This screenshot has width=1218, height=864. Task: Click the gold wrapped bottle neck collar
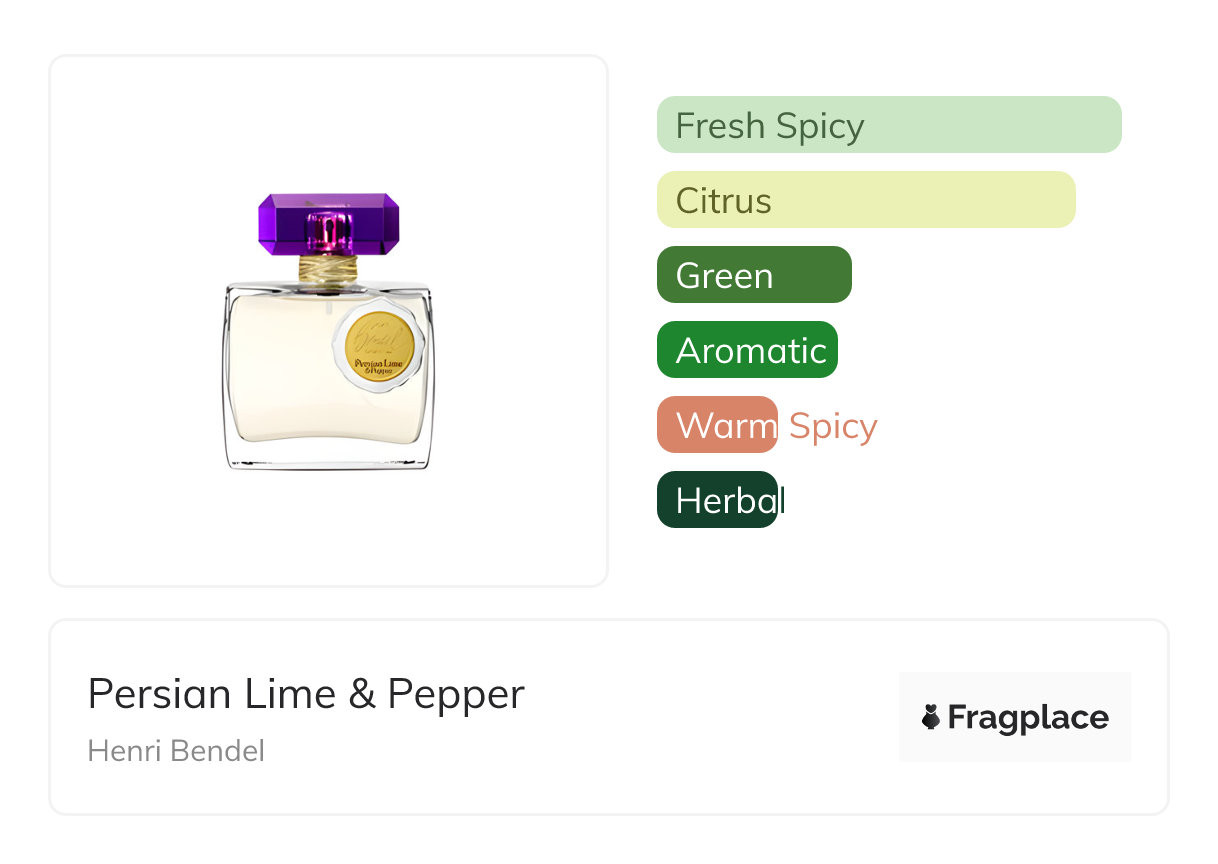tap(328, 268)
